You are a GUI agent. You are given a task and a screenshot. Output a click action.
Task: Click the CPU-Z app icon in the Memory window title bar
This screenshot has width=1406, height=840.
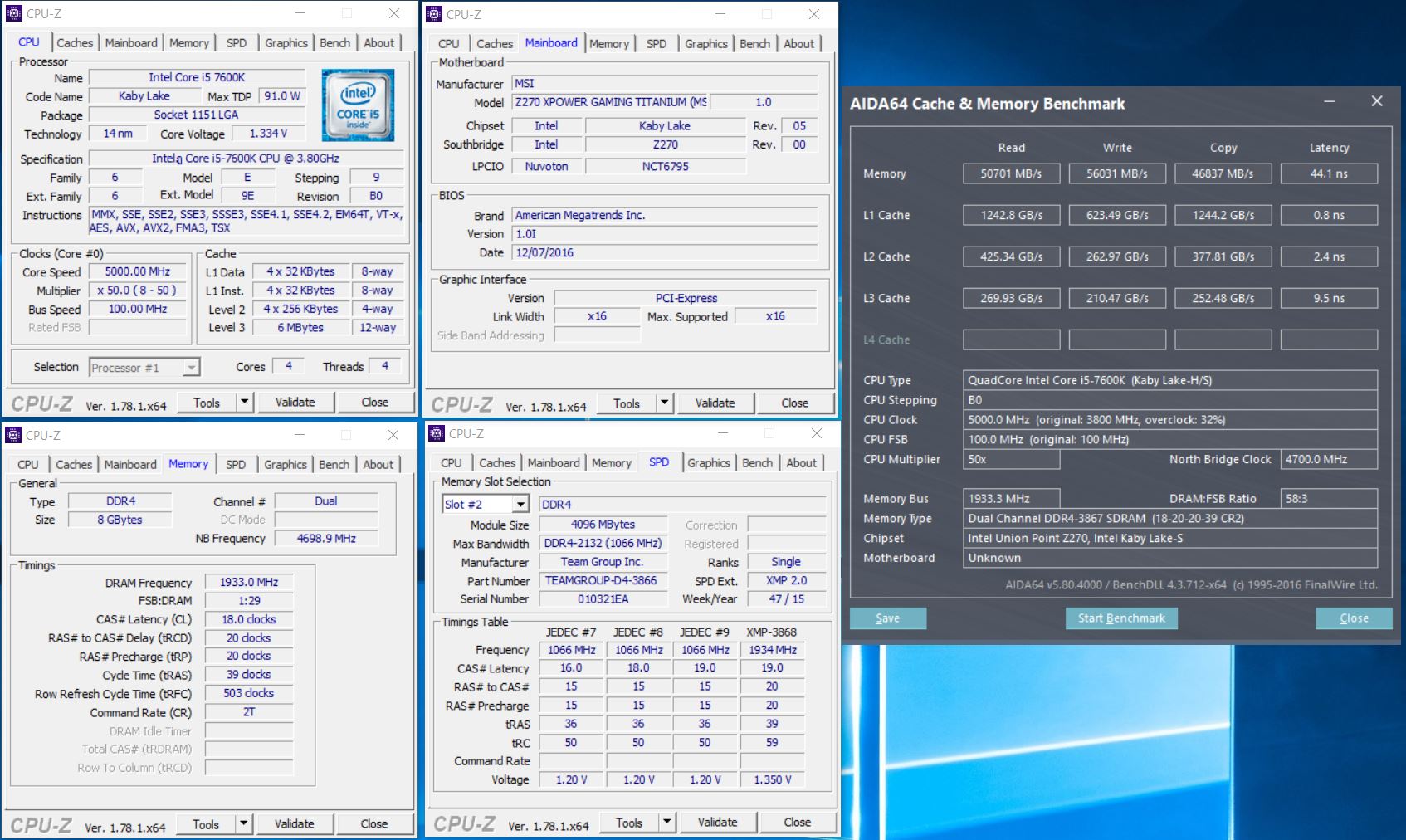click(x=13, y=434)
